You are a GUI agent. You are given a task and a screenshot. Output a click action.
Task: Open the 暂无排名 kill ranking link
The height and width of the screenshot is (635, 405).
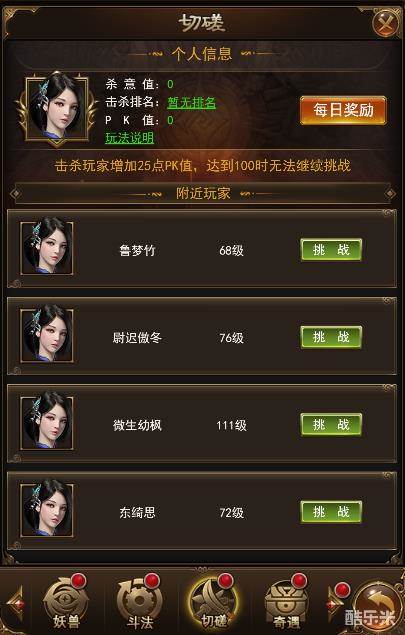[192, 102]
